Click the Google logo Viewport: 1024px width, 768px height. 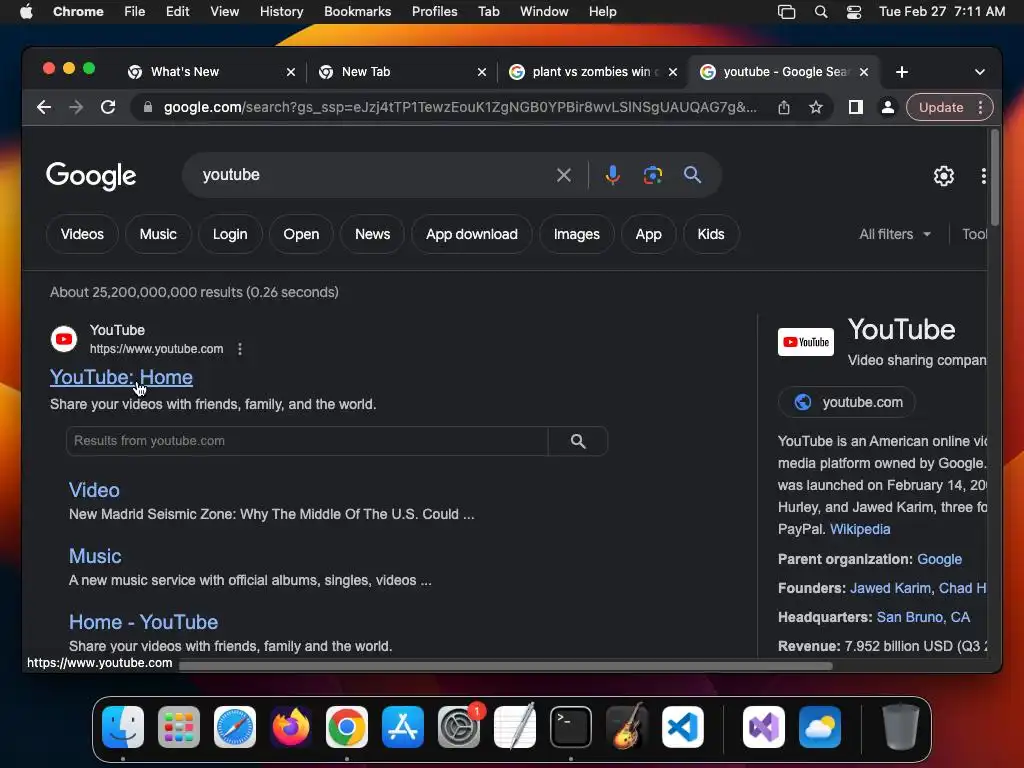pos(91,176)
